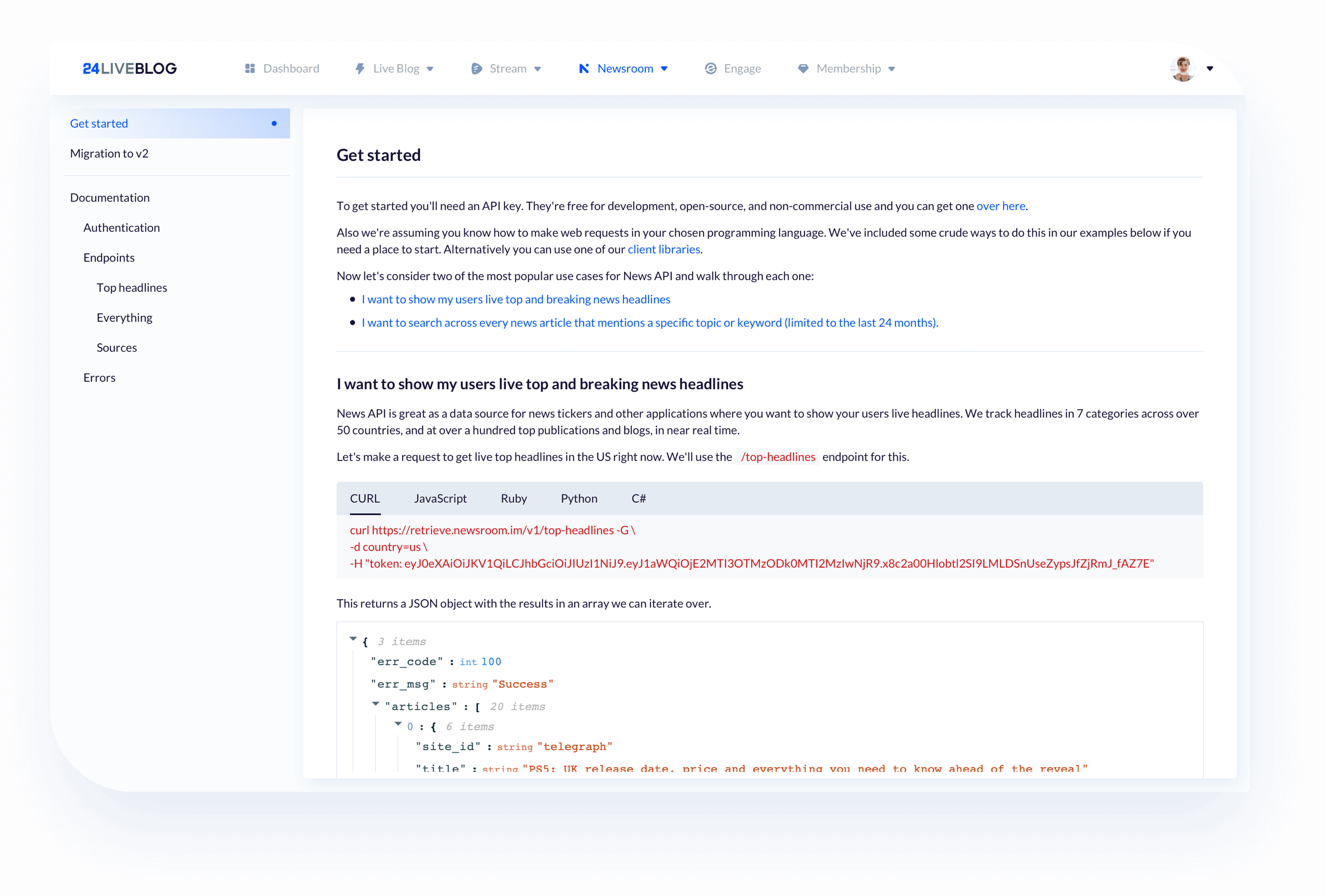Go to the Engage menu item
This screenshot has width=1325, height=896.
coord(733,68)
